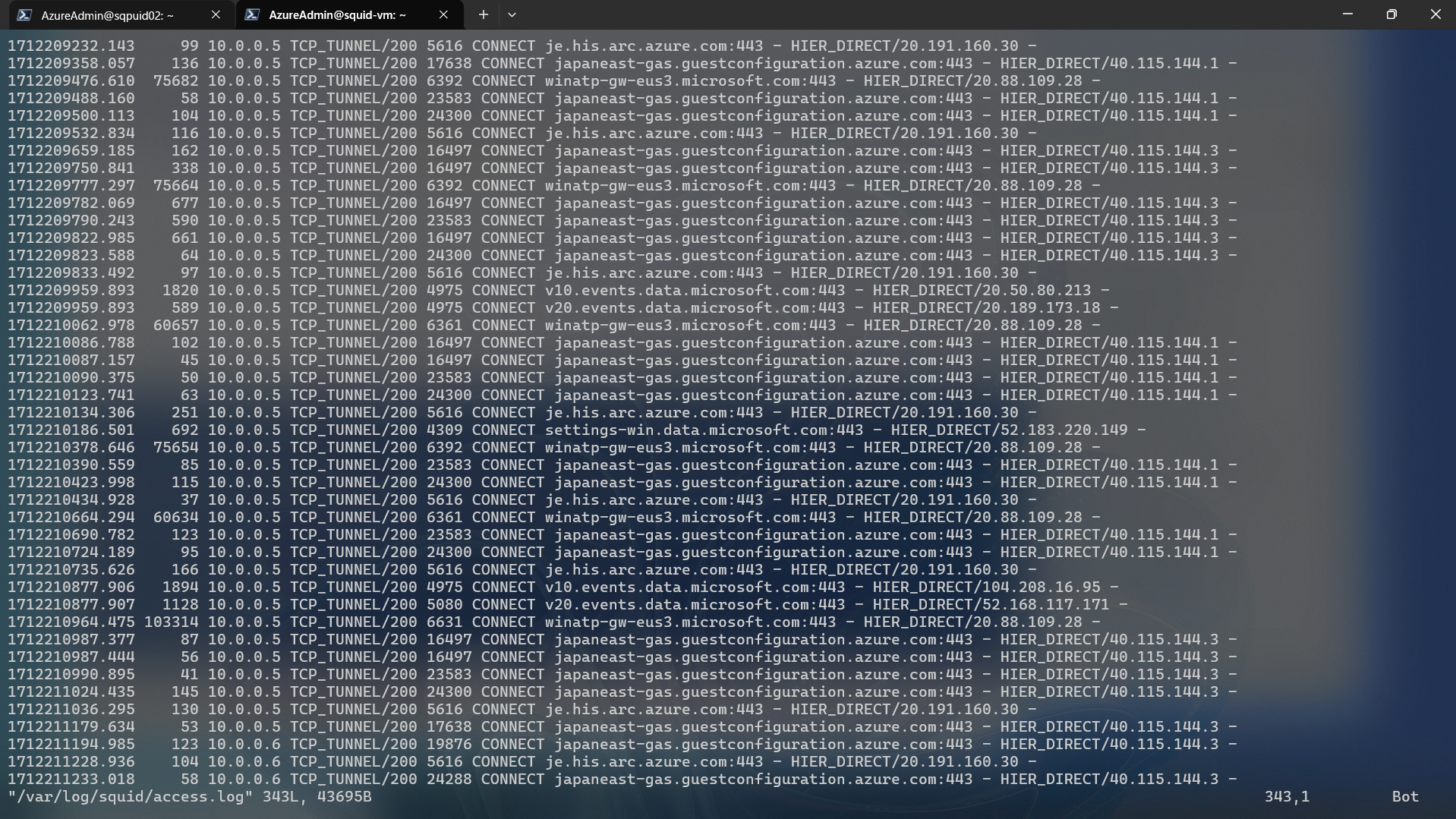Click timestamp 1712211036.295
The image size is (1456, 819).
click(71, 710)
